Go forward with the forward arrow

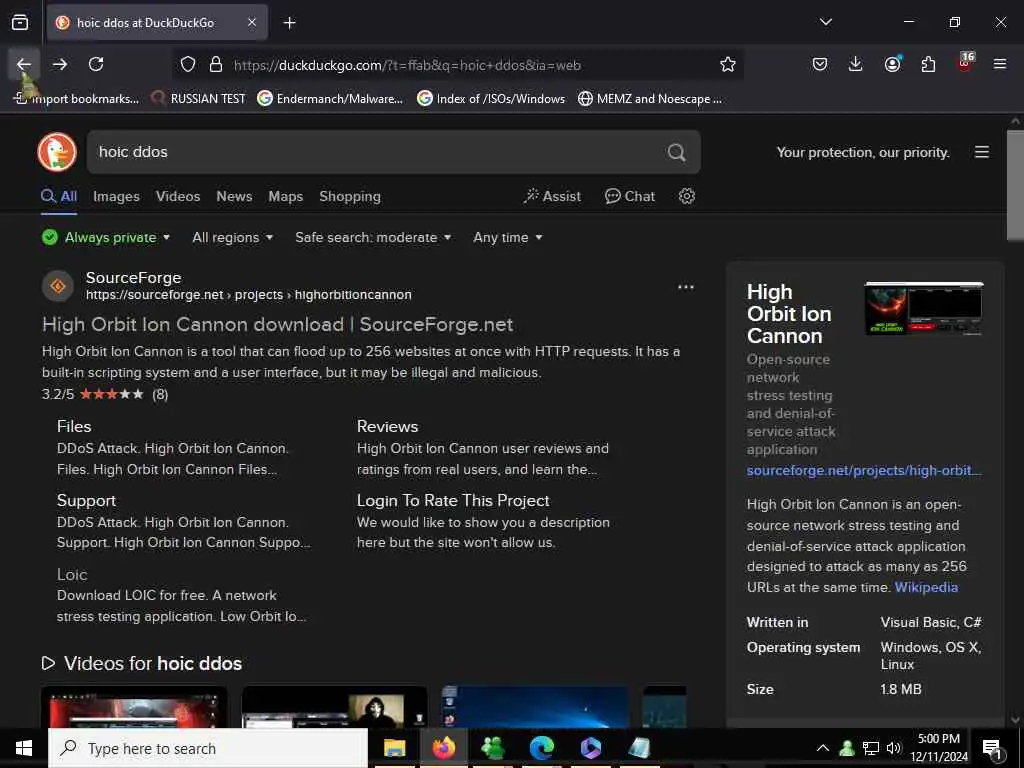pyautogui.click(x=60, y=64)
